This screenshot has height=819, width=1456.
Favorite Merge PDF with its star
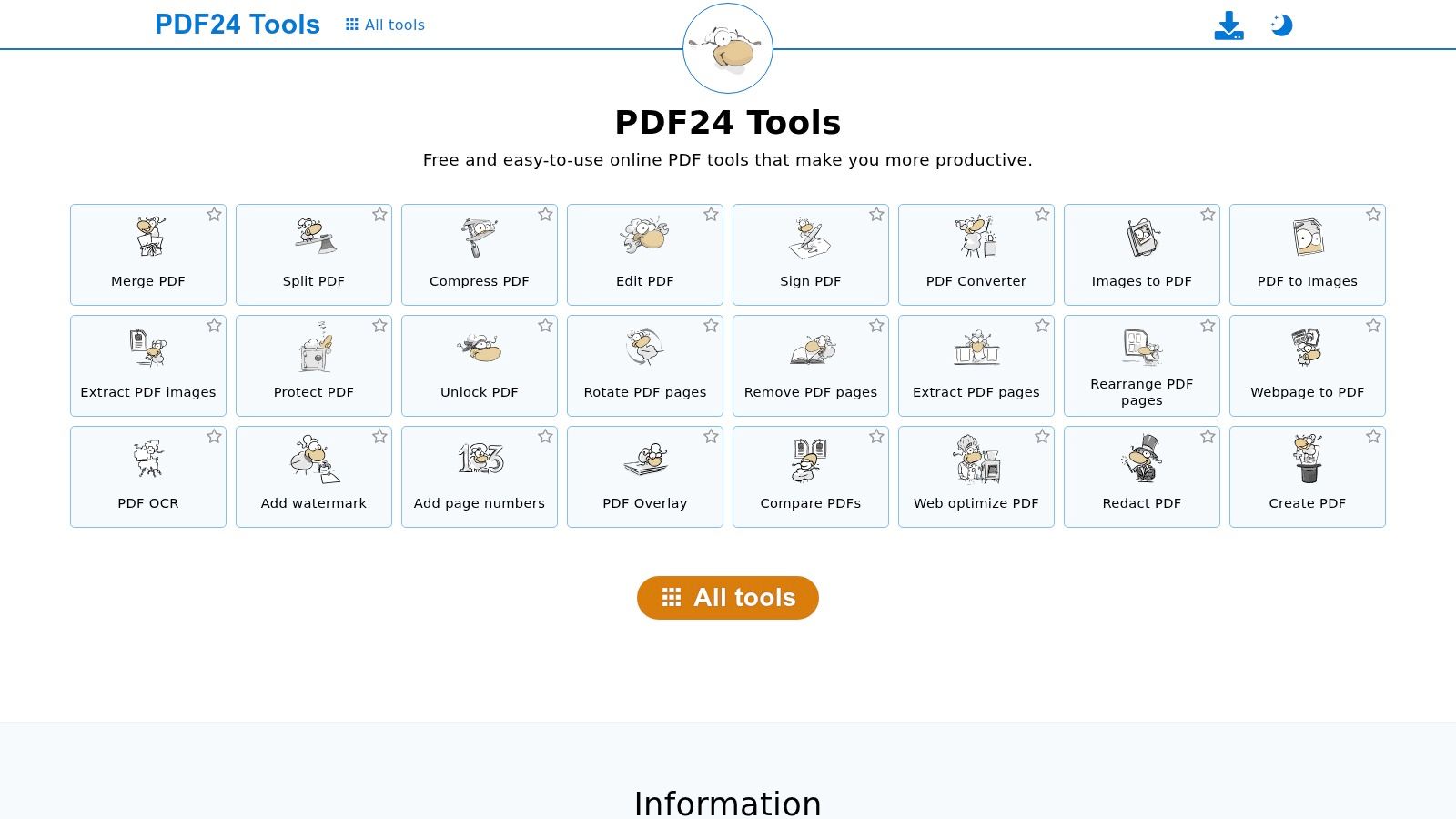(x=214, y=215)
